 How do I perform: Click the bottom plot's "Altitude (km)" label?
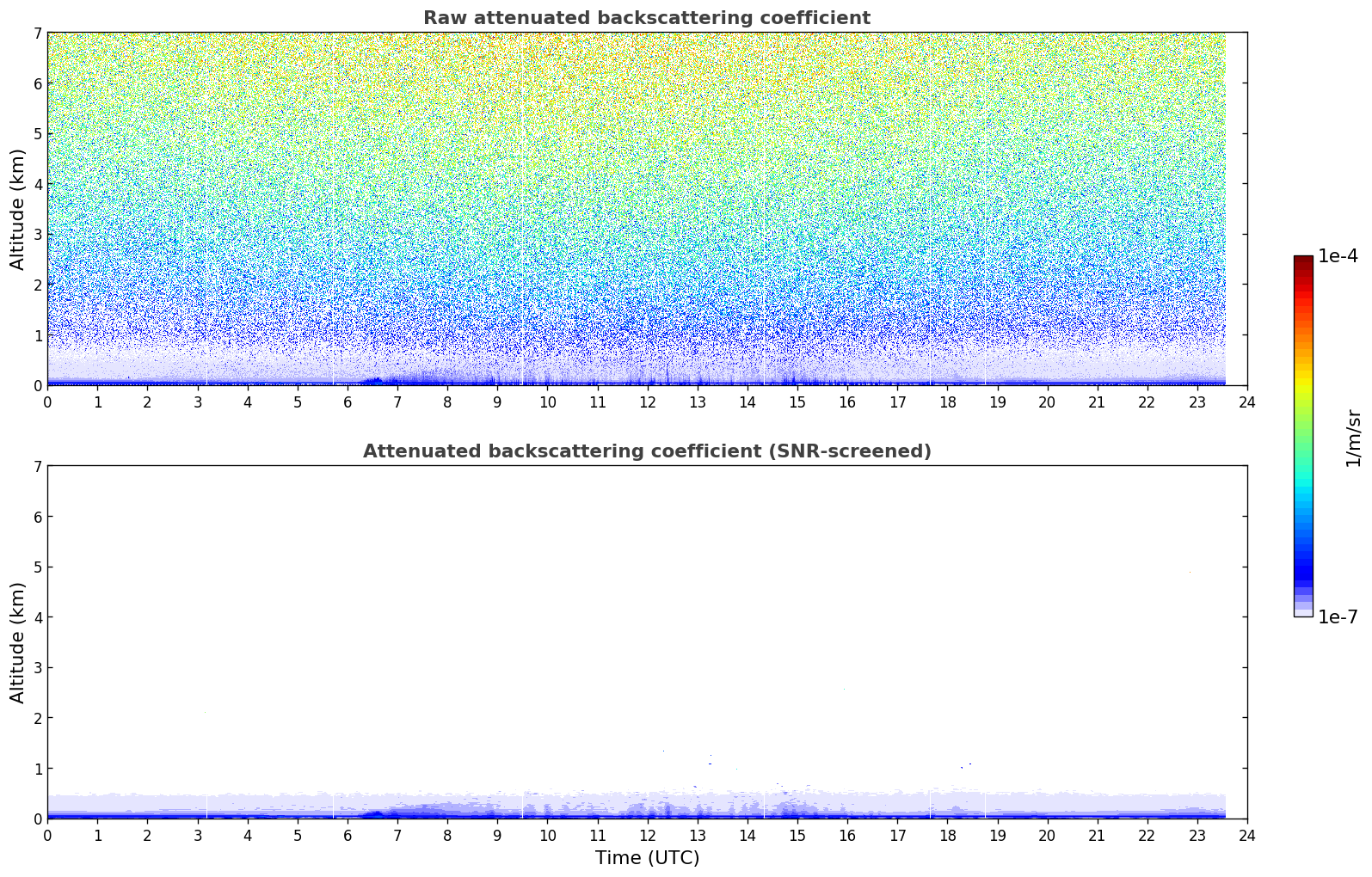17,642
